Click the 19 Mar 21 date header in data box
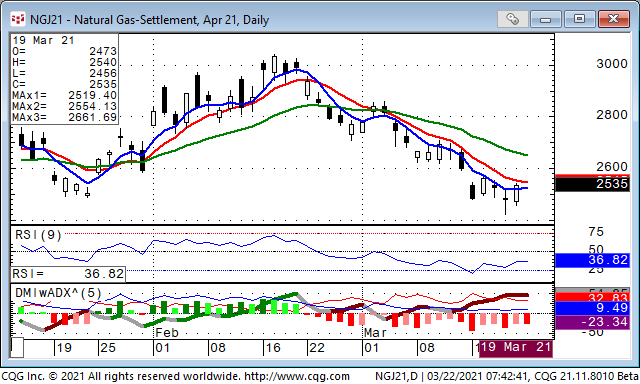The image size is (640, 384). click(43, 40)
